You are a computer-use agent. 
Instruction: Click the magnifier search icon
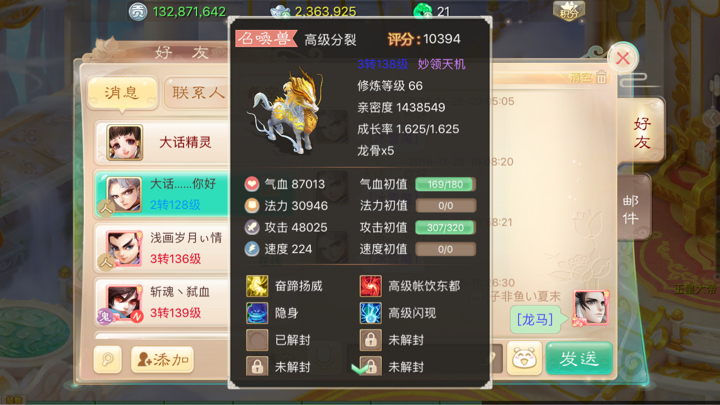pos(107,359)
